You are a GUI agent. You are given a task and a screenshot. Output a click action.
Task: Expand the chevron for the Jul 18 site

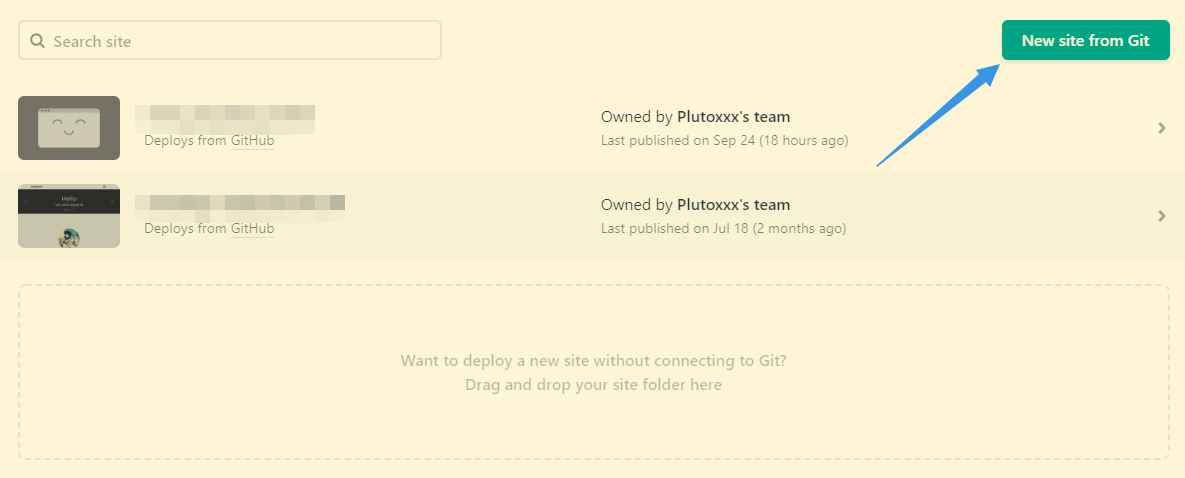coord(1161,216)
